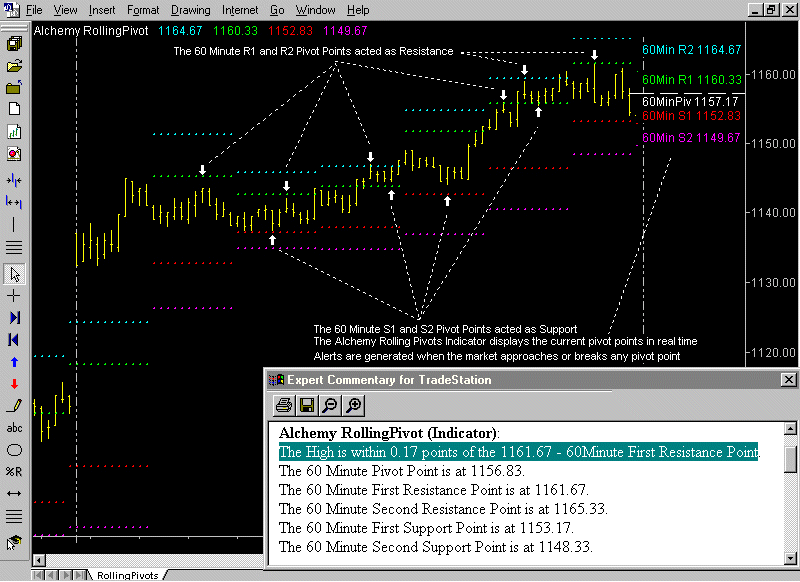Image resolution: width=800 pixels, height=582 pixels.
Task: Click the '60MinPiv 1157.17' chart label
Action: coord(690,102)
